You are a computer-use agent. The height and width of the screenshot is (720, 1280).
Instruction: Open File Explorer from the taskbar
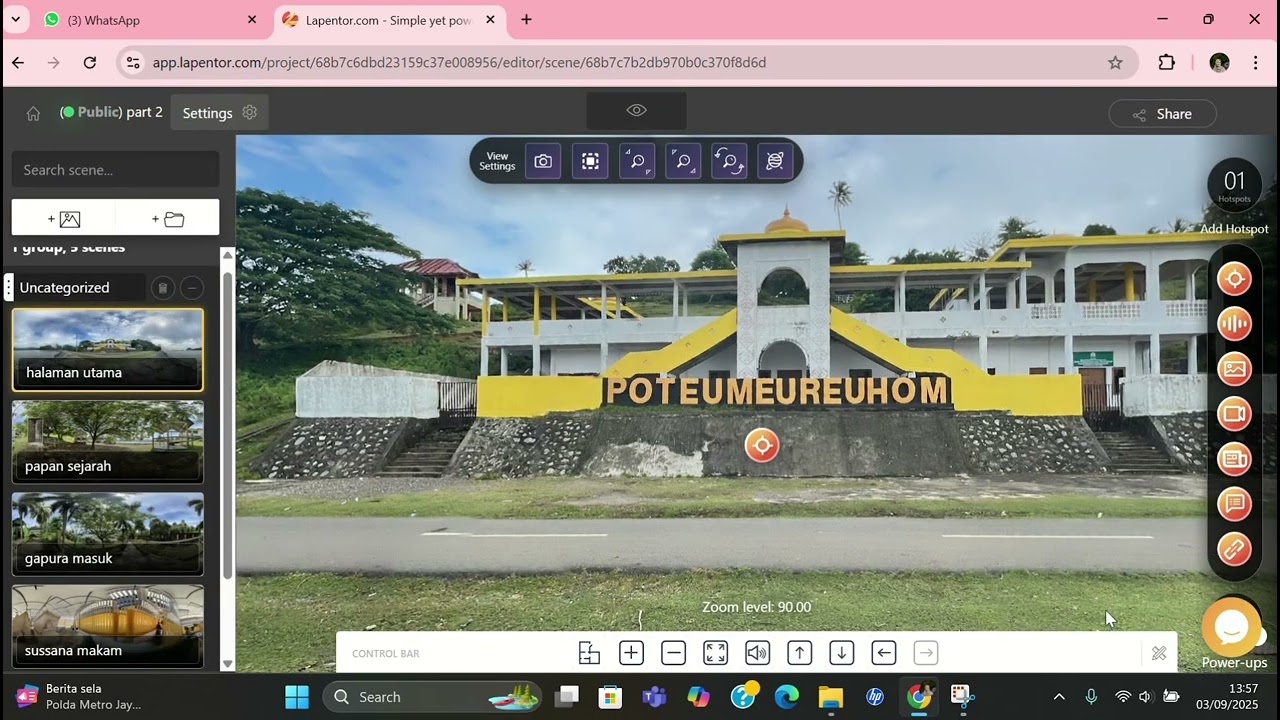click(x=831, y=697)
